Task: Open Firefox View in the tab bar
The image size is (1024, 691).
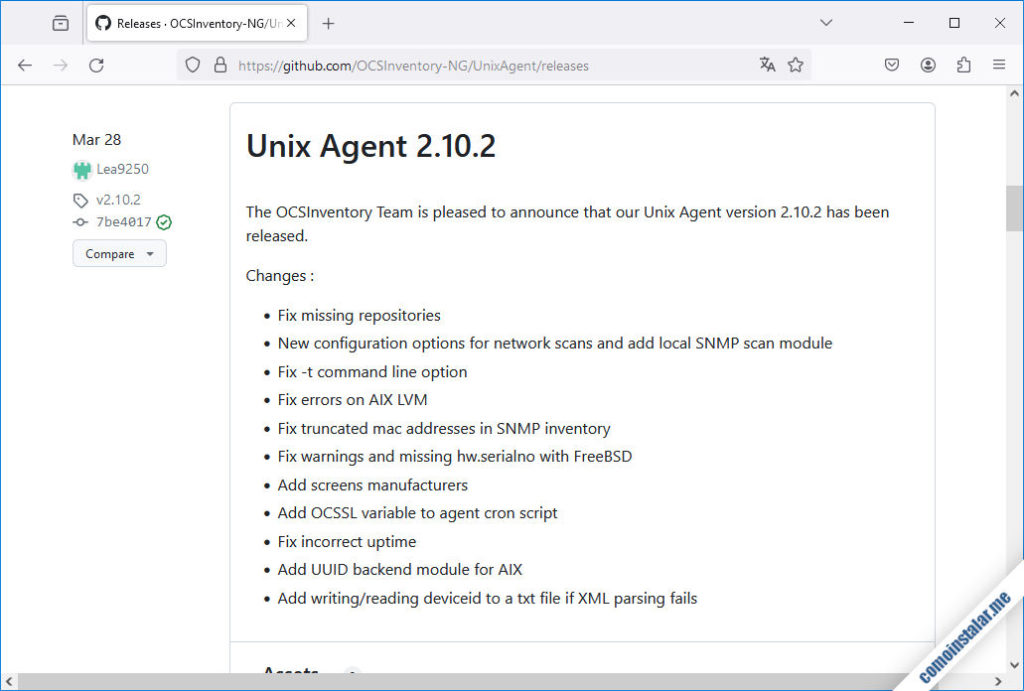Action: click(x=58, y=22)
